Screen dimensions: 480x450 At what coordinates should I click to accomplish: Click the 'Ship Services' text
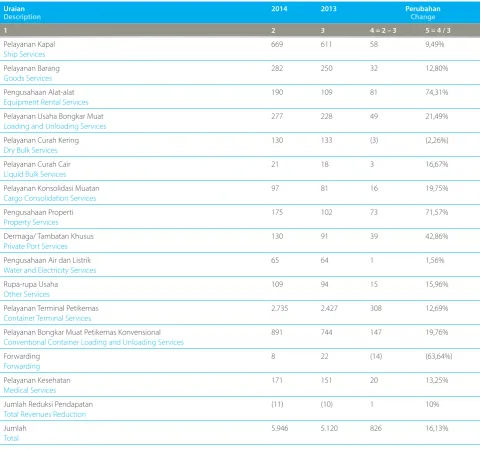(x=24, y=54)
